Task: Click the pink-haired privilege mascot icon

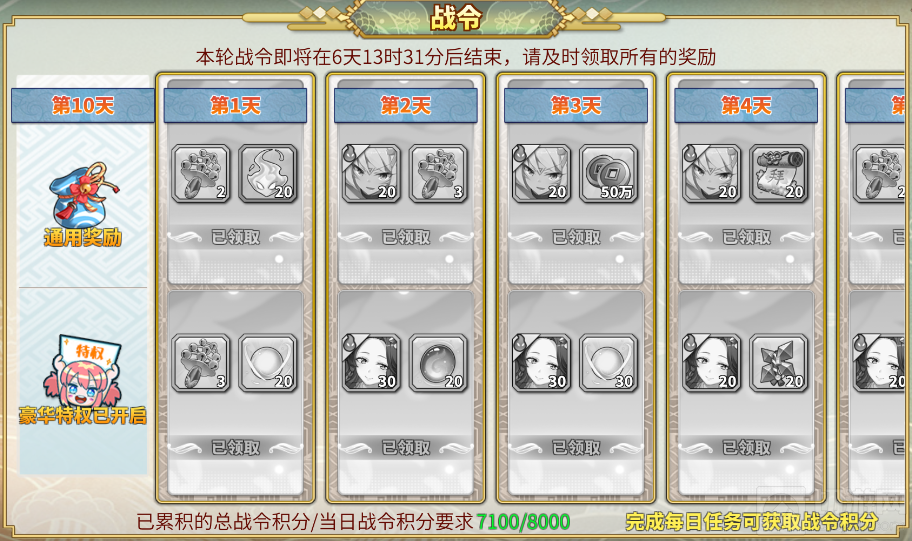Action: coord(83,372)
